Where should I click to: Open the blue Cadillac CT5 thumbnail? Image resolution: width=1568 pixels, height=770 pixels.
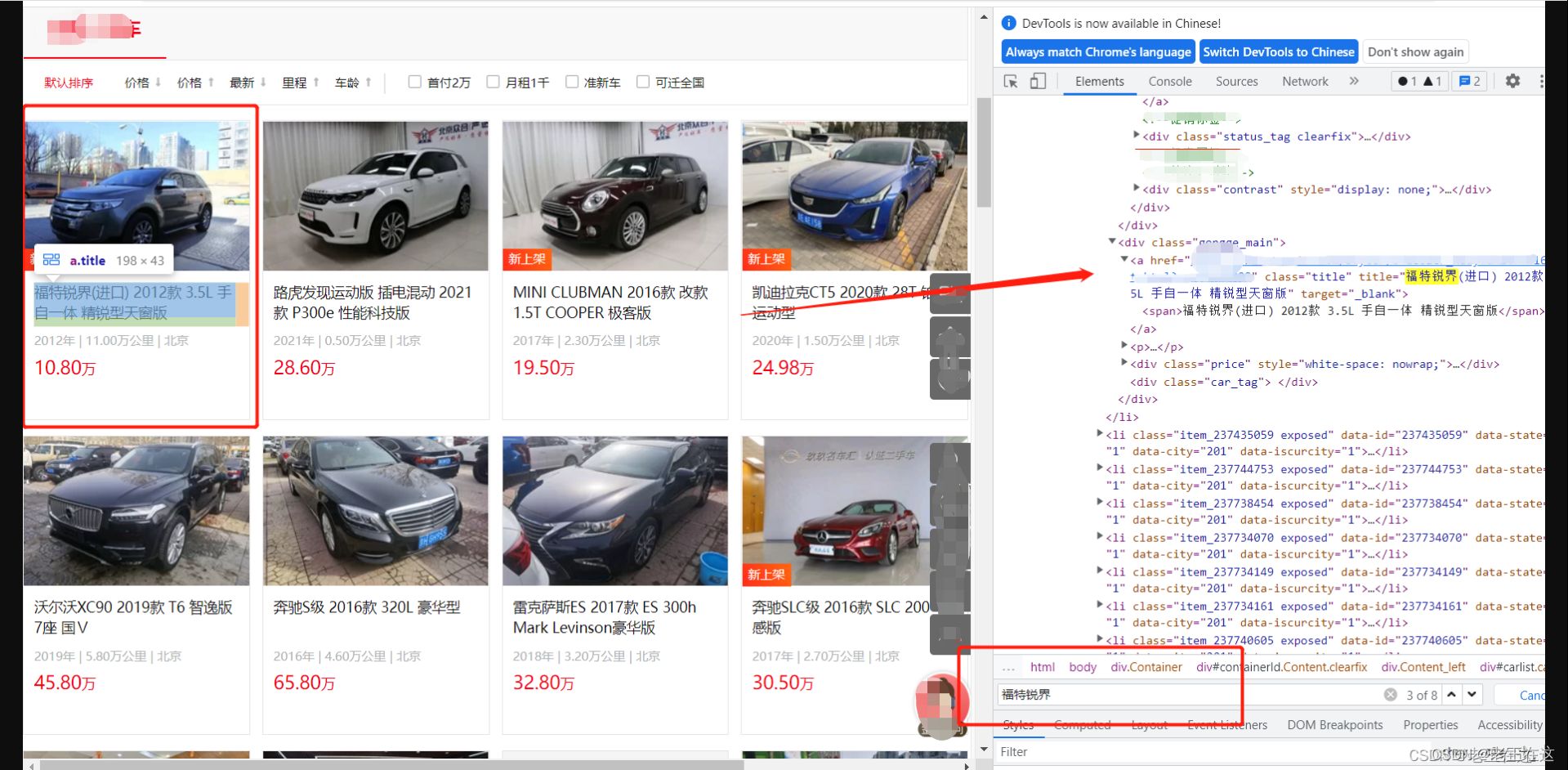click(855, 196)
